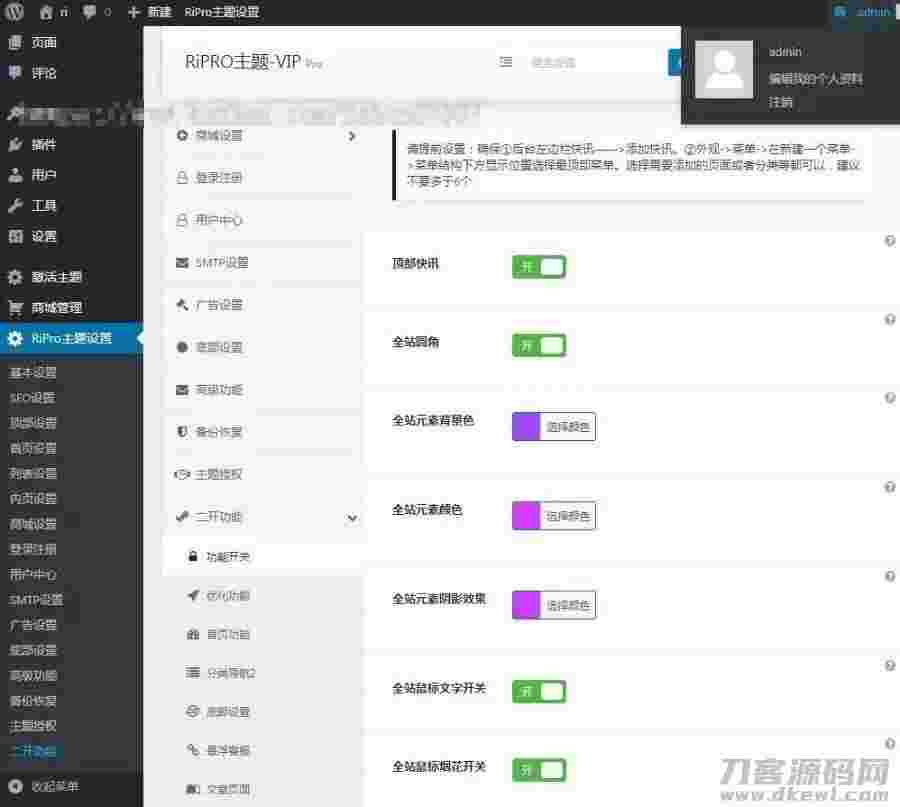This screenshot has height=807, width=900.
Task: Click the help icon beside 顶部快讯
Action: tap(889, 241)
